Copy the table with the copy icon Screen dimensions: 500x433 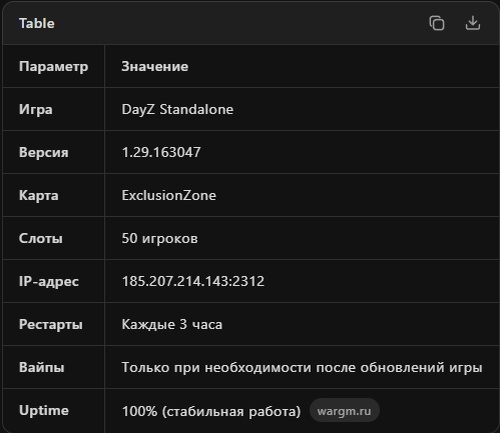pyautogui.click(x=437, y=23)
